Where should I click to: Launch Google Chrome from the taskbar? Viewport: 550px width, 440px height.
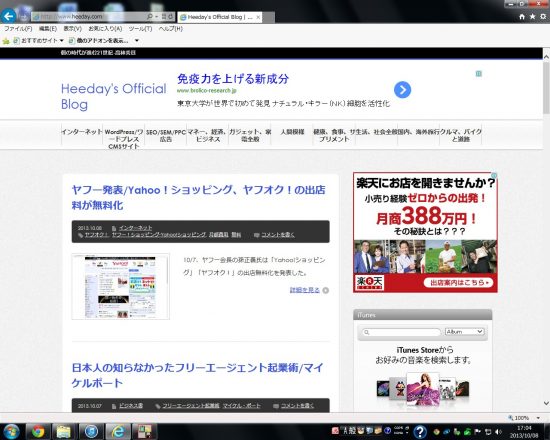tap(38, 431)
